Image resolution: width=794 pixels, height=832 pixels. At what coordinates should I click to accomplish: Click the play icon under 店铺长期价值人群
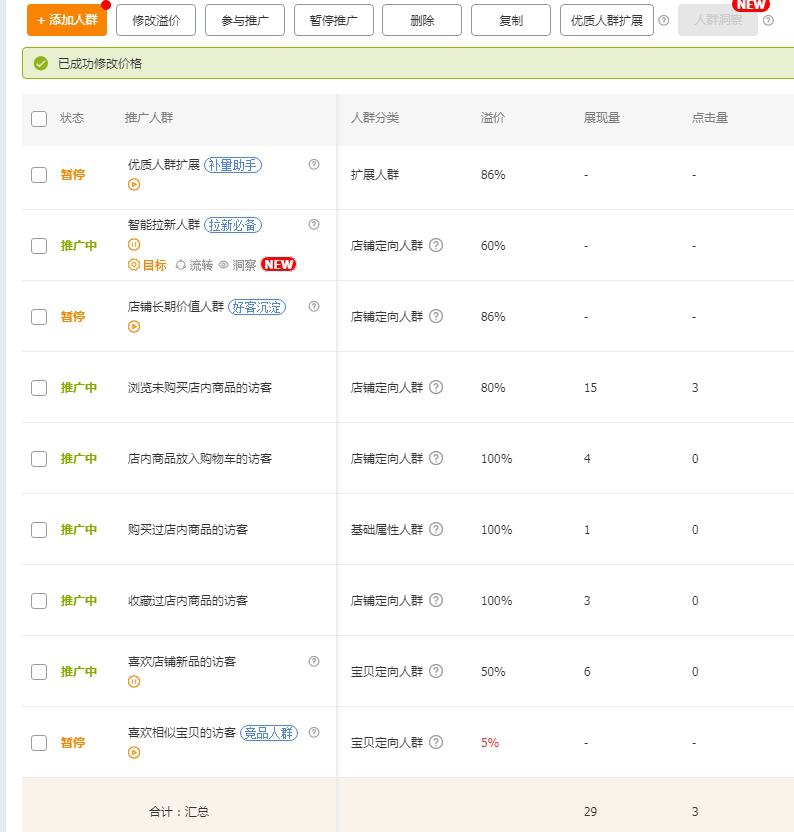(134, 326)
